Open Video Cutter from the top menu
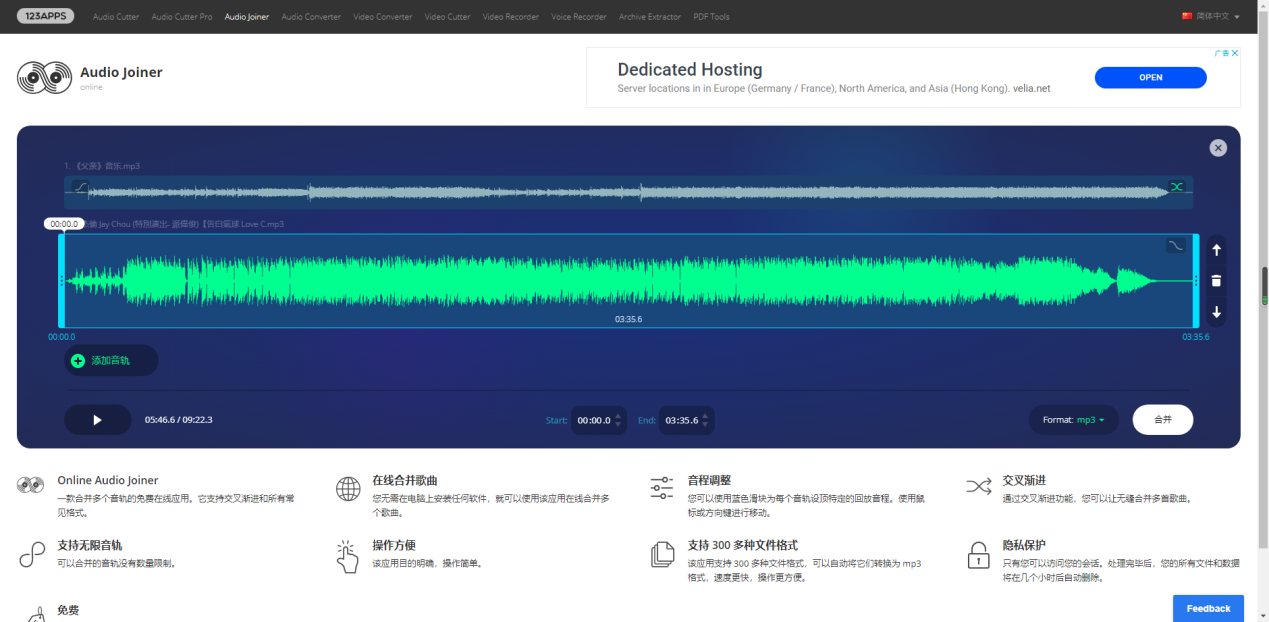This screenshot has height=622, width=1269. tap(447, 17)
